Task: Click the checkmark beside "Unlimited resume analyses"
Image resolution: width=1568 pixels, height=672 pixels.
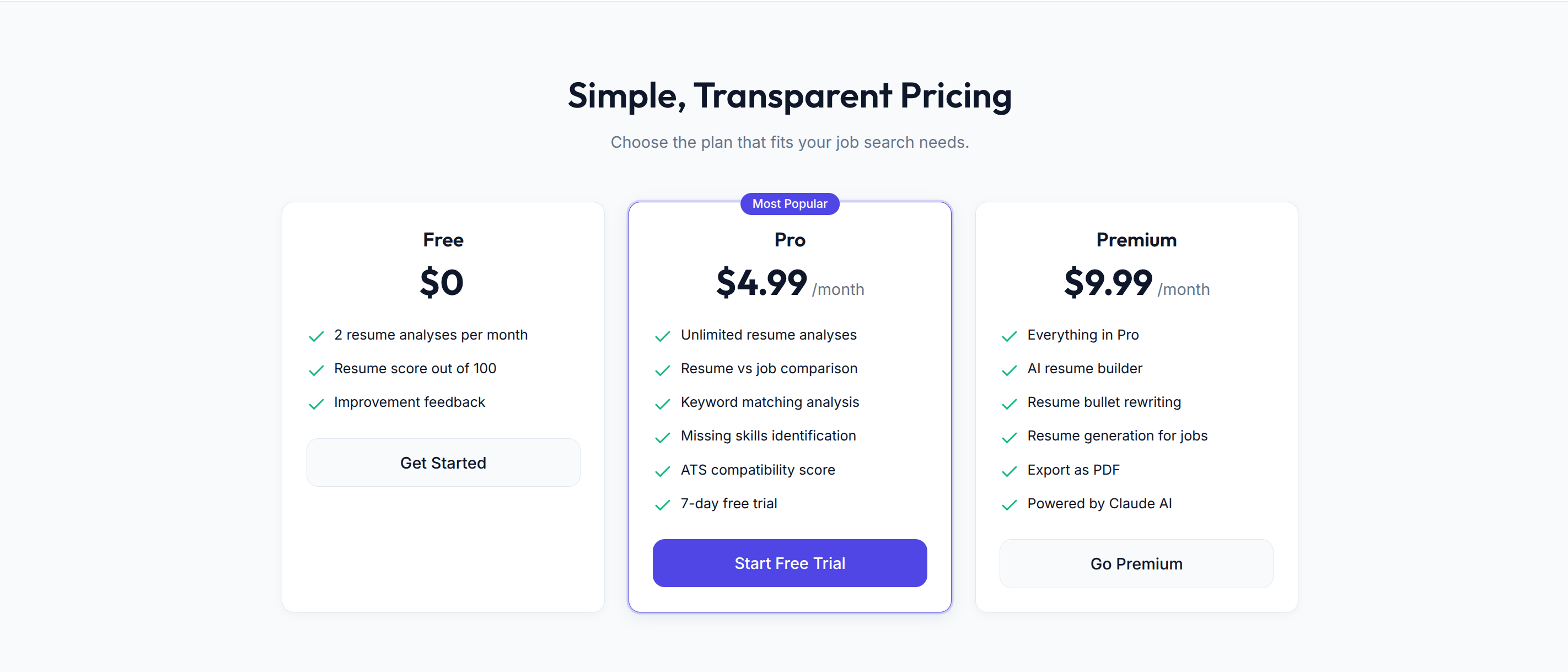Action: tap(662, 336)
